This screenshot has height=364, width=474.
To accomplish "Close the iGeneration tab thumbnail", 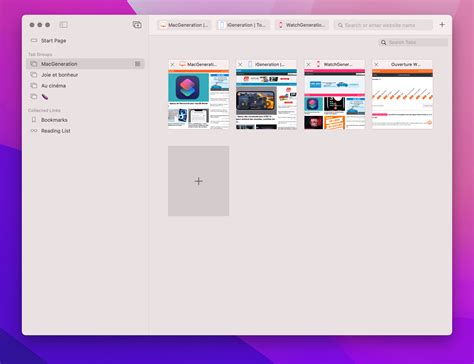I will click(x=240, y=64).
